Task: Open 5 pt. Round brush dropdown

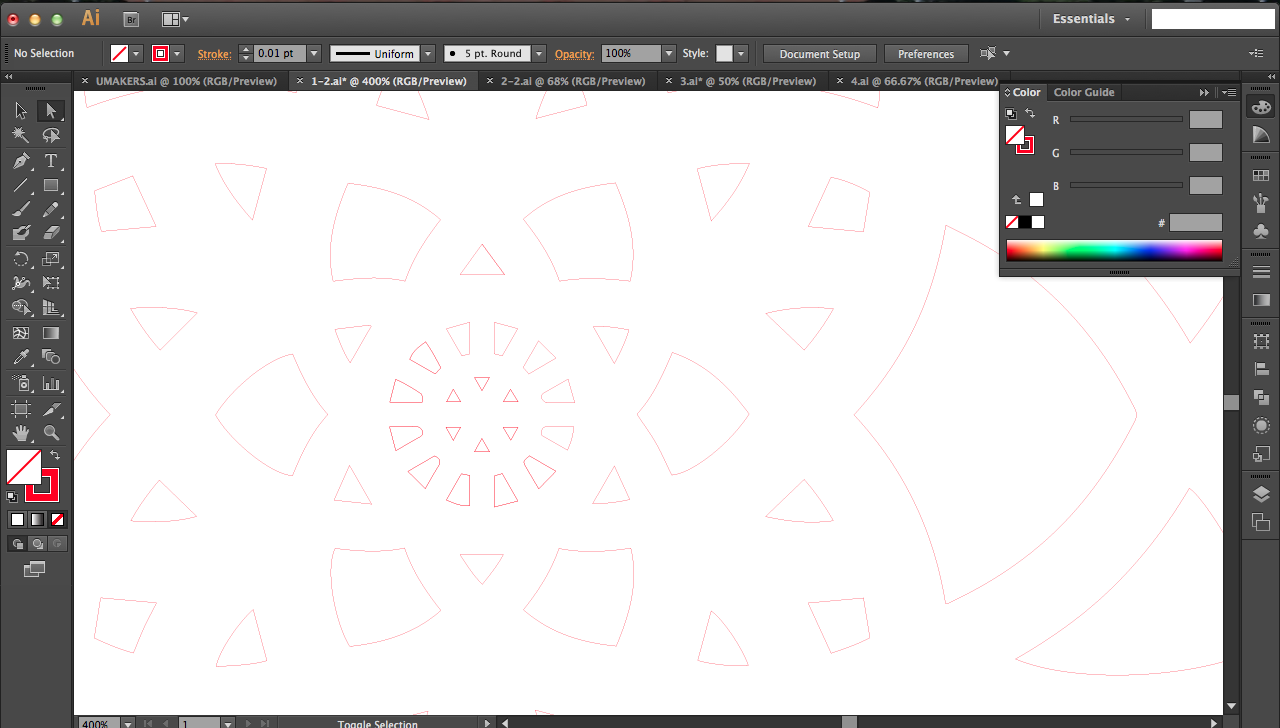Action: click(539, 54)
